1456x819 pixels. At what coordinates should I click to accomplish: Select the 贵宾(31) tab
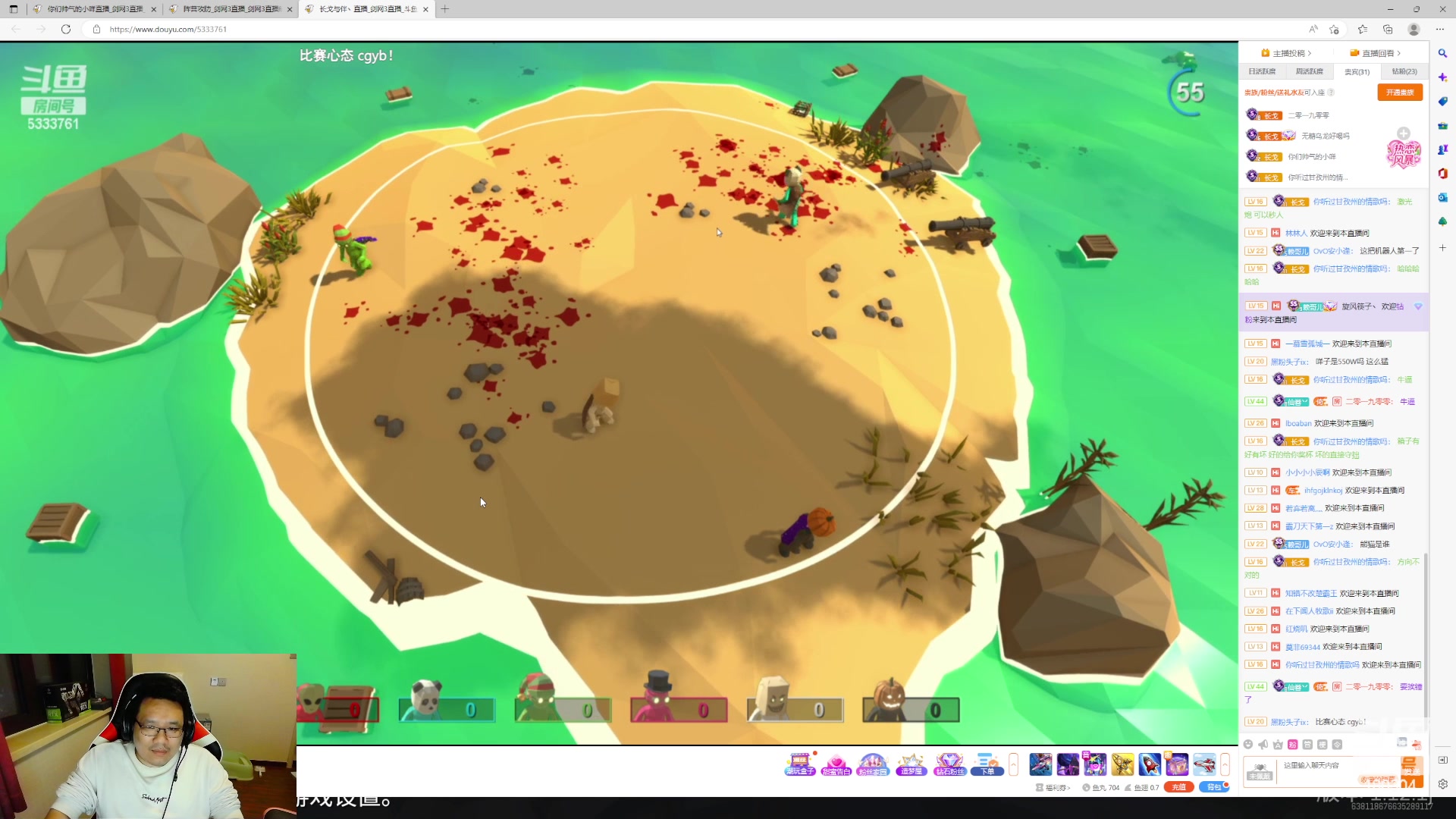click(x=1357, y=71)
